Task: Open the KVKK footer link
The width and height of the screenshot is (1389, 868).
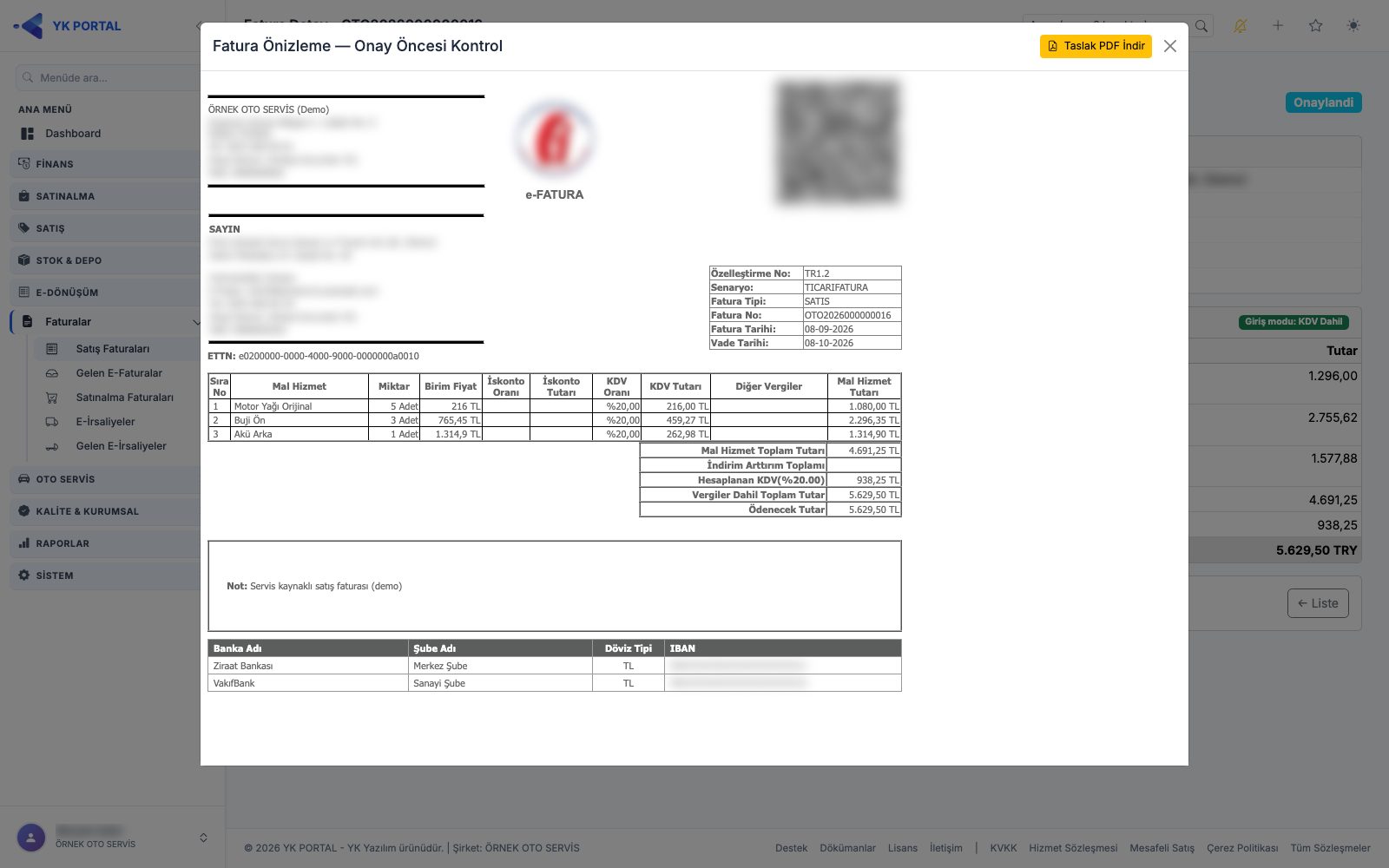Action: [1004, 848]
